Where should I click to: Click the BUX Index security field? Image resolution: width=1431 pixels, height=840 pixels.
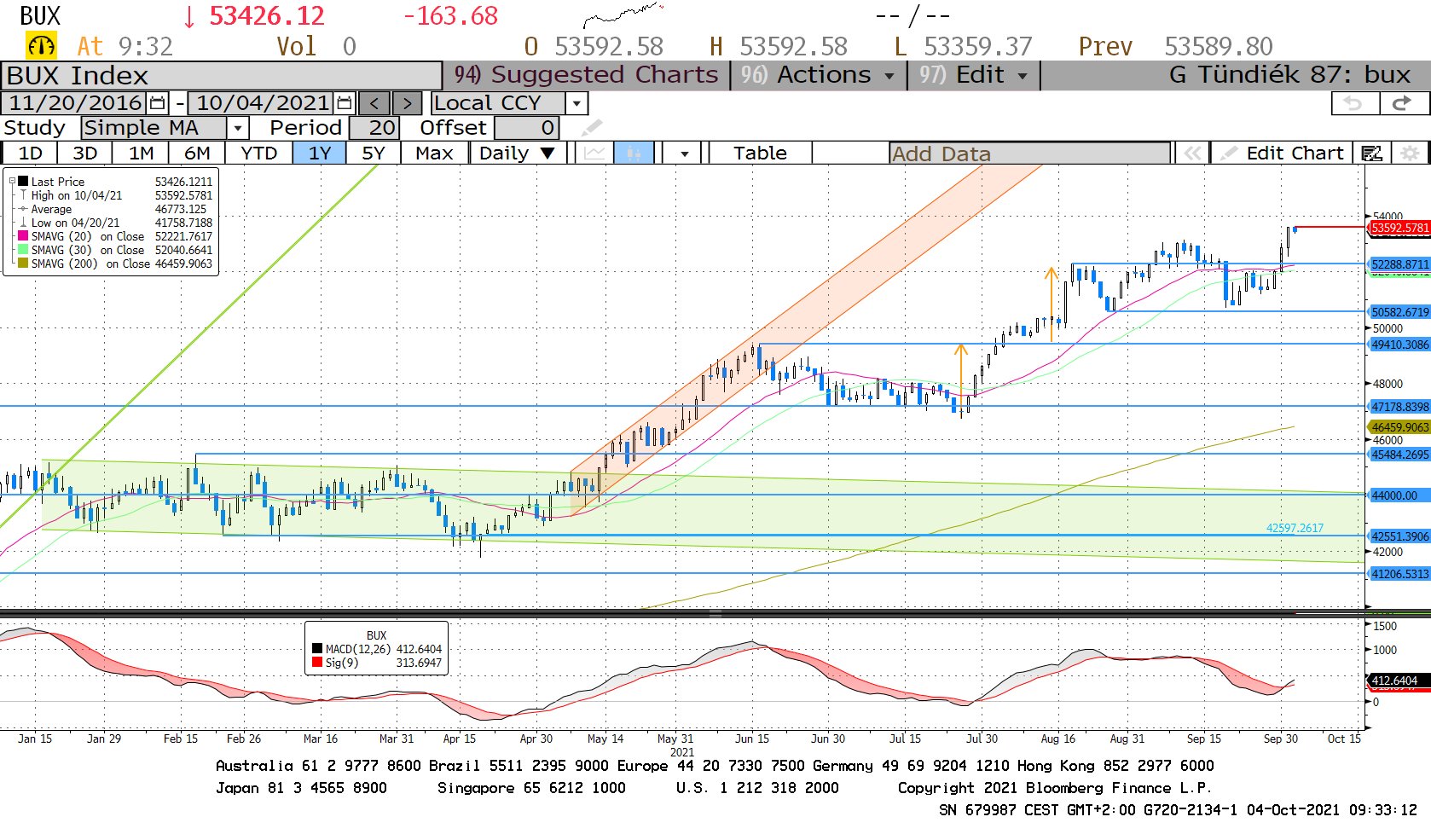click(222, 75)
